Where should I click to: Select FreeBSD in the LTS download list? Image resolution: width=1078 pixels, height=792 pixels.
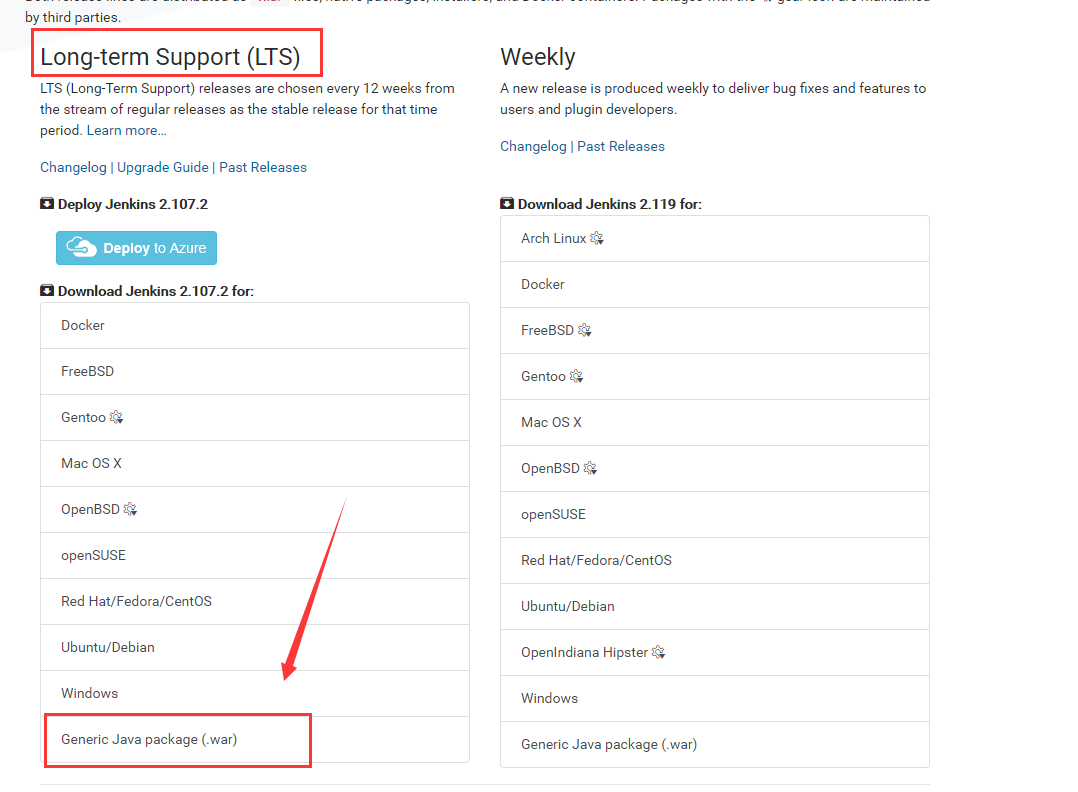[x=255, y=372]
